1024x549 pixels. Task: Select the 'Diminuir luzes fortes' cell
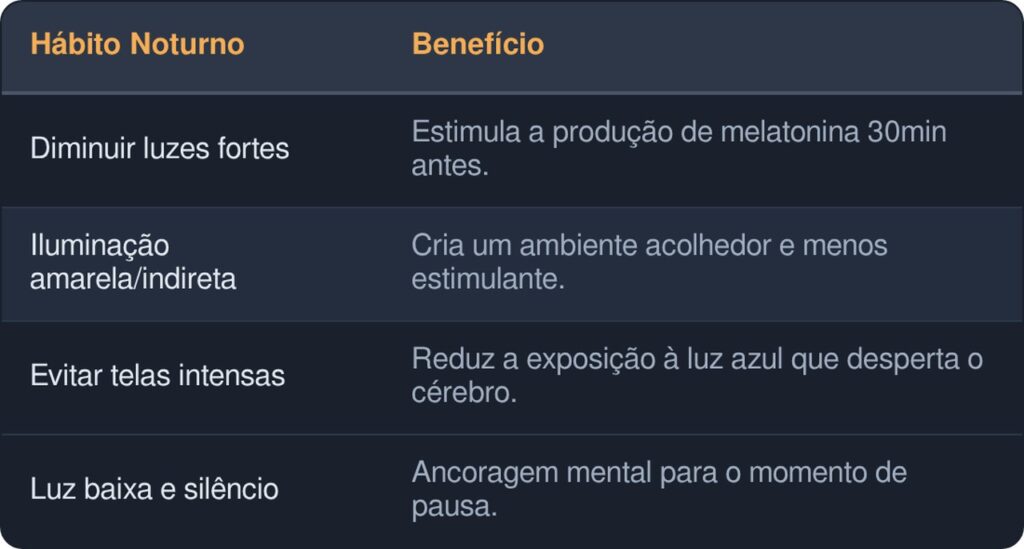159,149
